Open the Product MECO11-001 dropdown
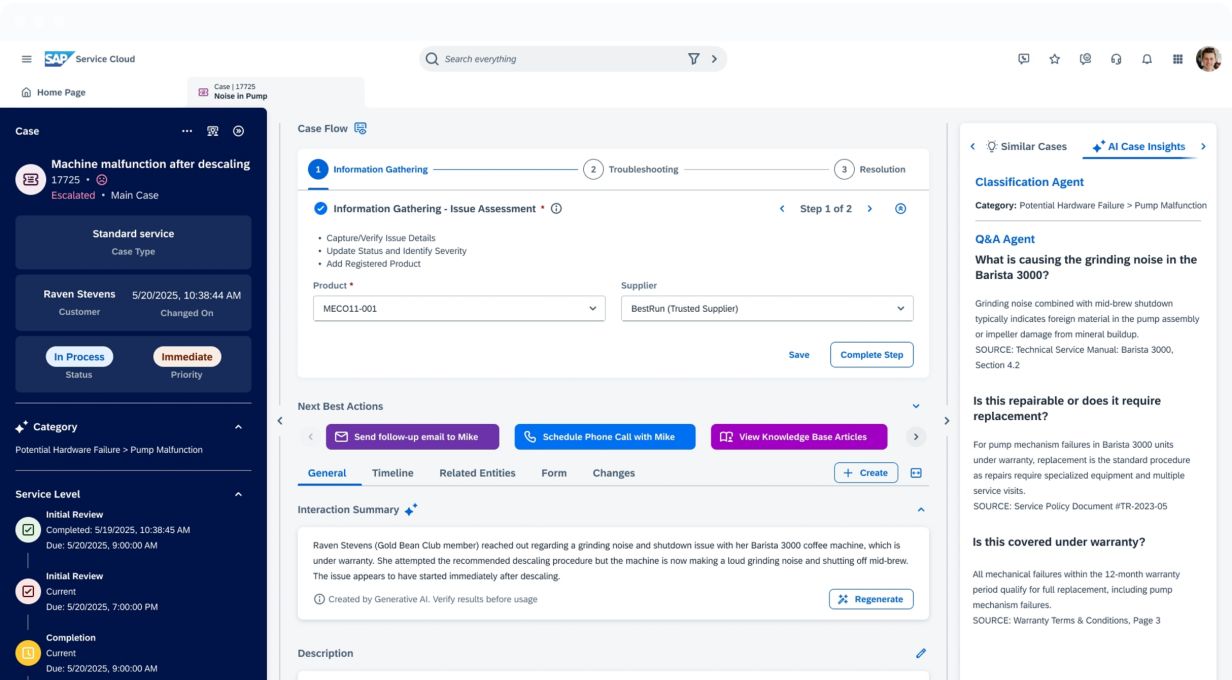The width and height of the screenshot is (1232, 680). click(x=459, y=309)
